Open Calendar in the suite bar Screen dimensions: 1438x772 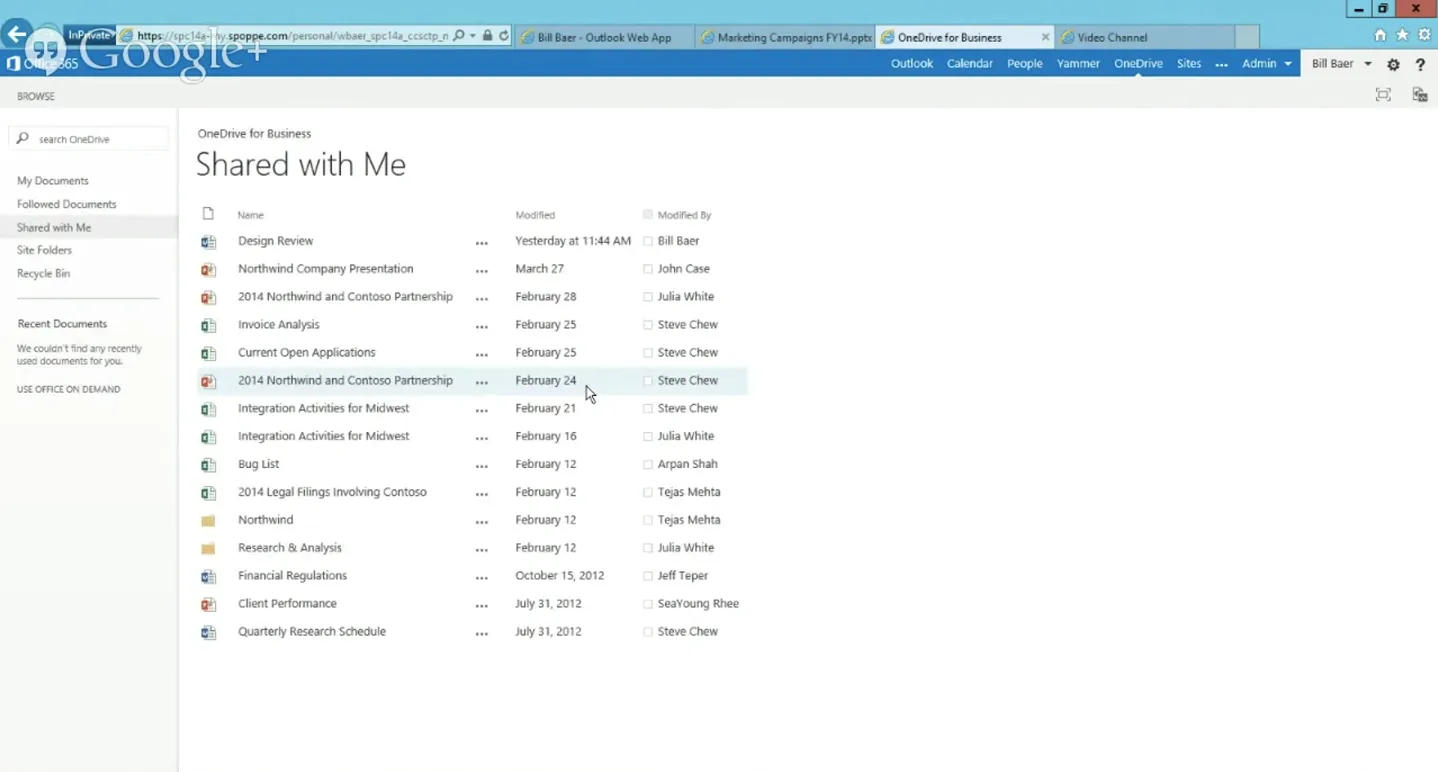[x=970, y=63]
